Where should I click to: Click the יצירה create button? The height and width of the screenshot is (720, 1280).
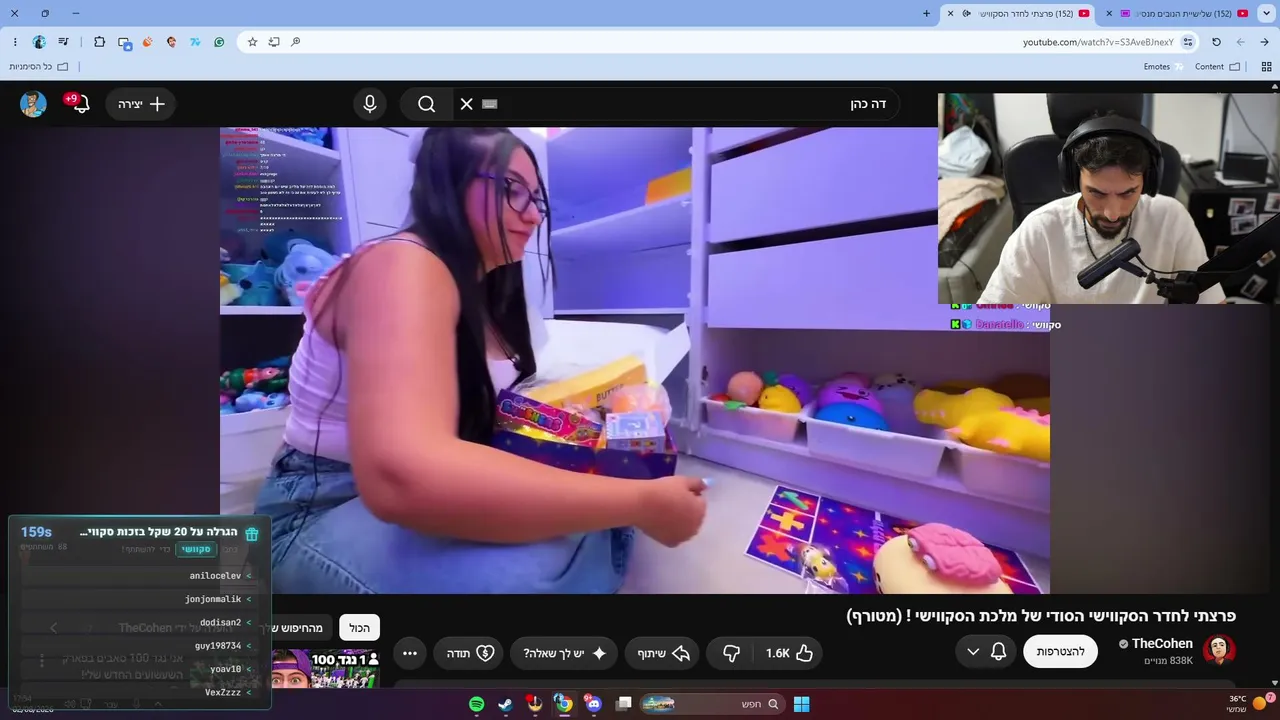[x=141, y=104]
